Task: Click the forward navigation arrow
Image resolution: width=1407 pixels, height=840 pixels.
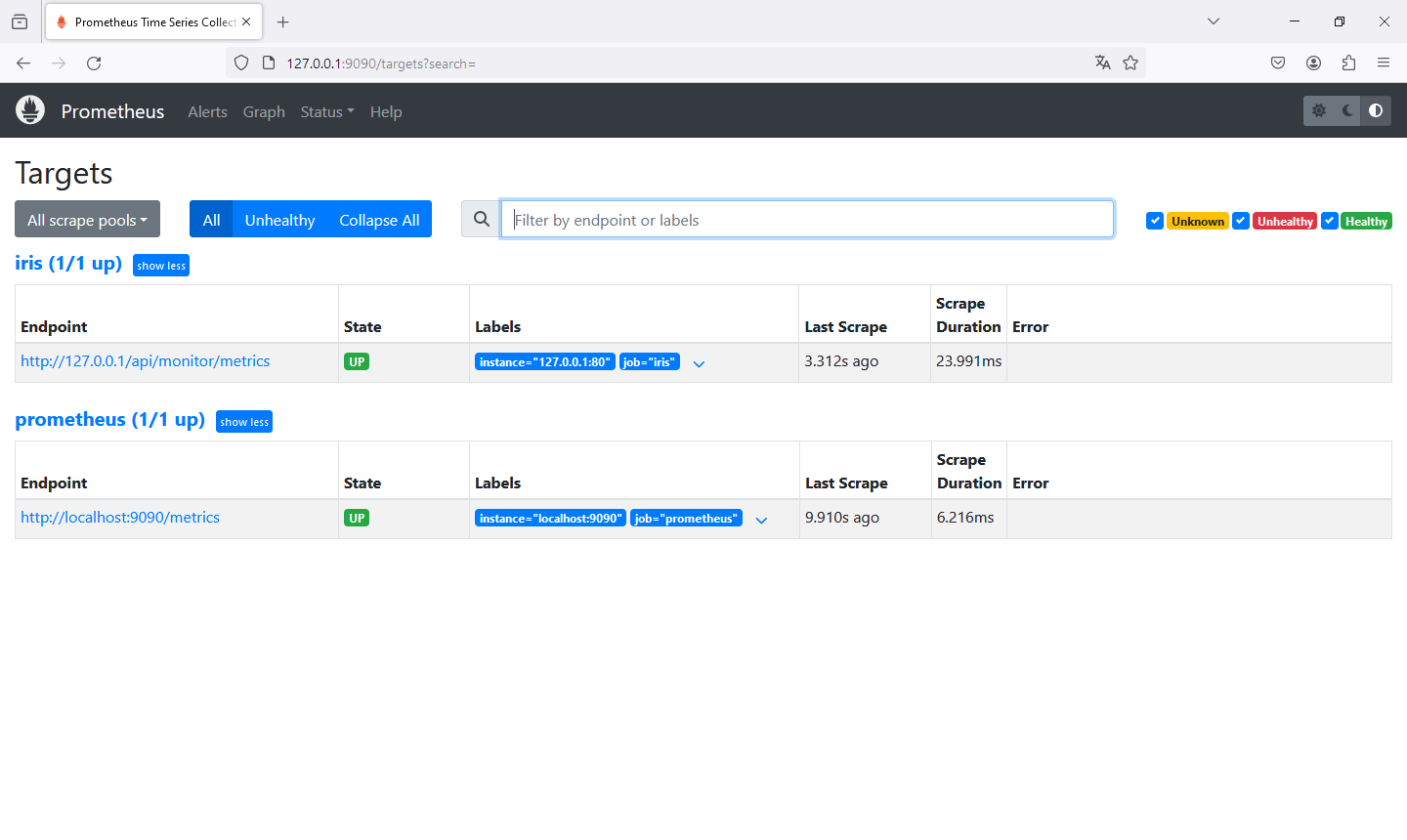Action: [x=59, y=63]
